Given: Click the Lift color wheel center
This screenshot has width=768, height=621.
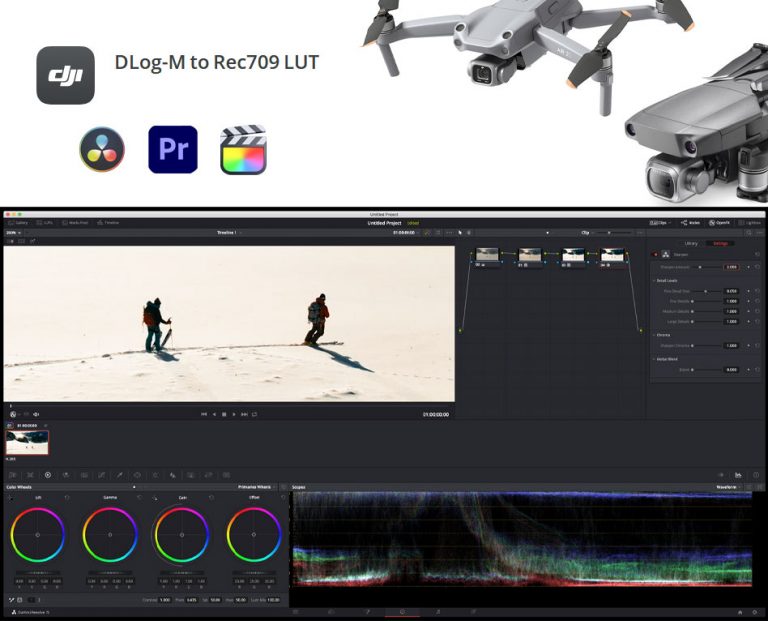Looking at the screenshot, I should [38, 535].
